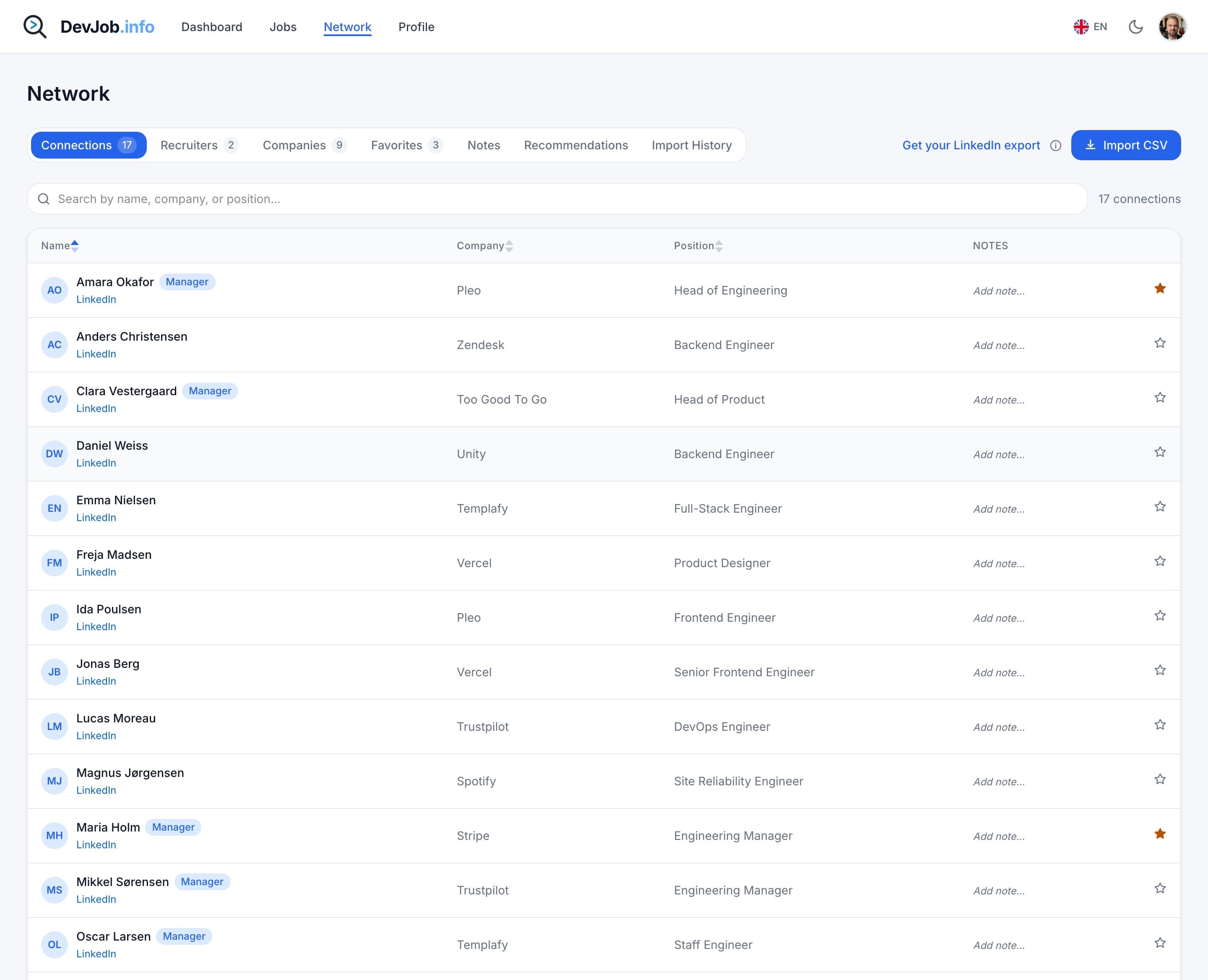1208x980 pixels.
Task: Click the AO avatar for Amara Okafor
Action: 54,290
